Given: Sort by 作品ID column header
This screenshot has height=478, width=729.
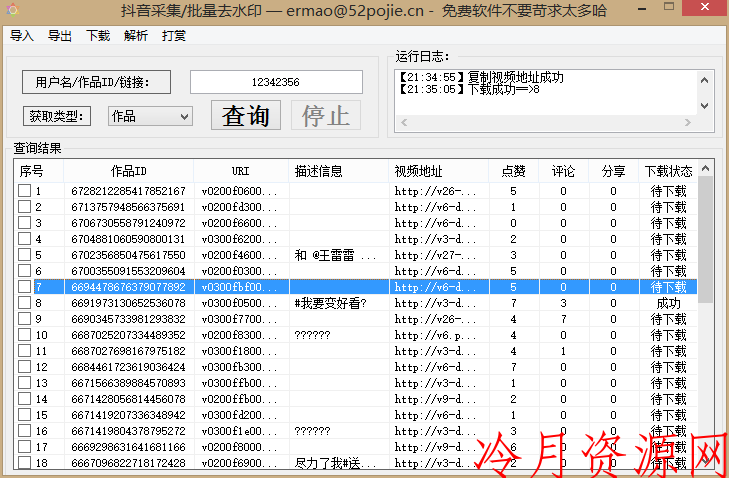Looking at the screenshot, I should point(129,171).
